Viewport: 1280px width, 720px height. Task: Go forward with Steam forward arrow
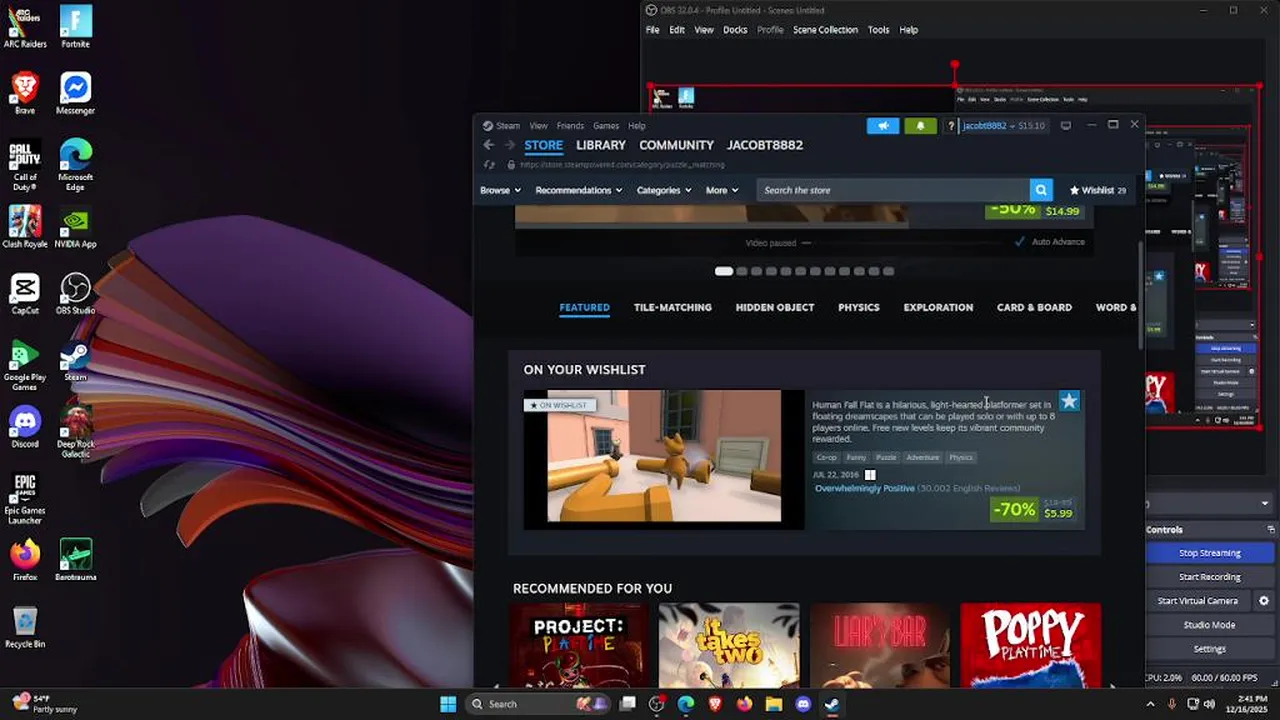(x=509, y=145)
